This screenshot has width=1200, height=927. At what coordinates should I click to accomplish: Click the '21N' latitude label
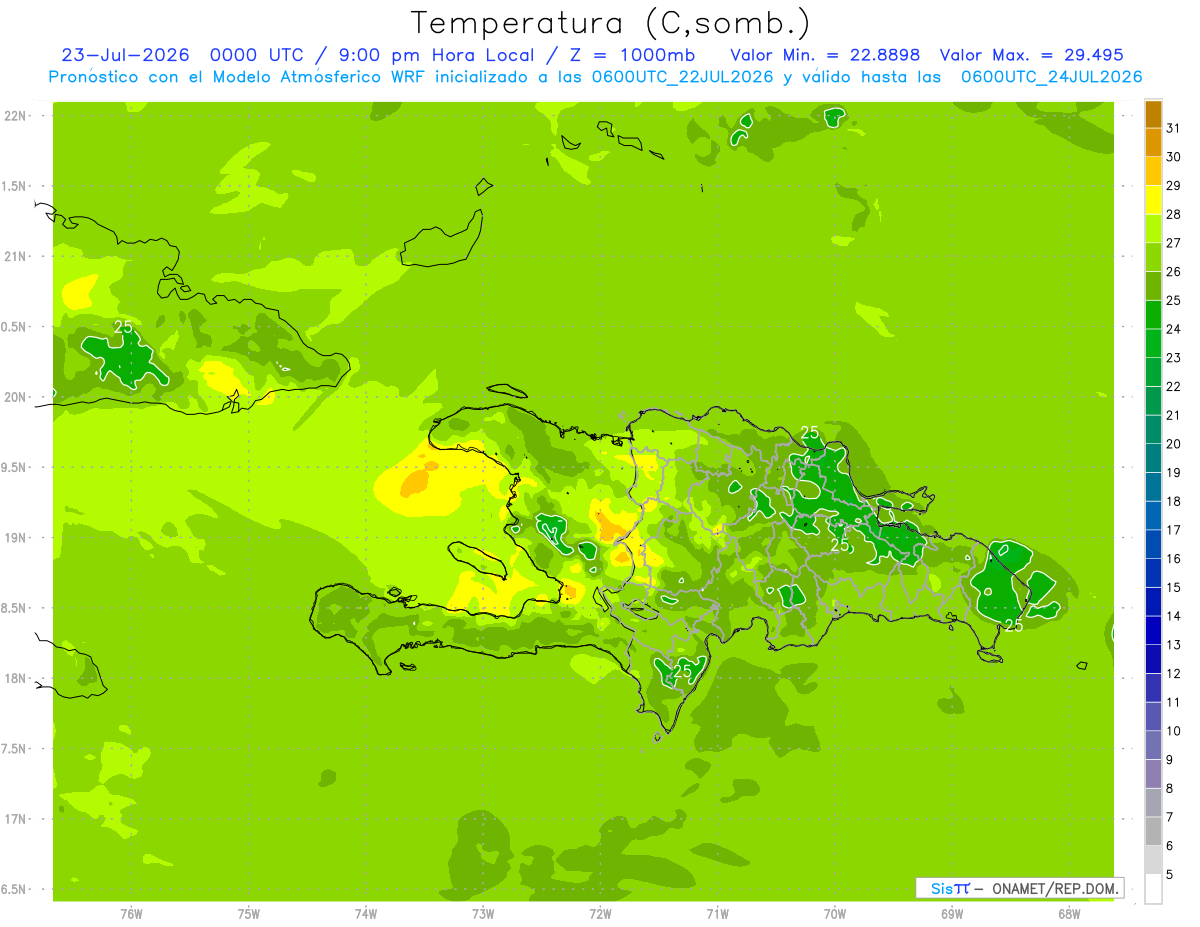click(x=14, y=257)
